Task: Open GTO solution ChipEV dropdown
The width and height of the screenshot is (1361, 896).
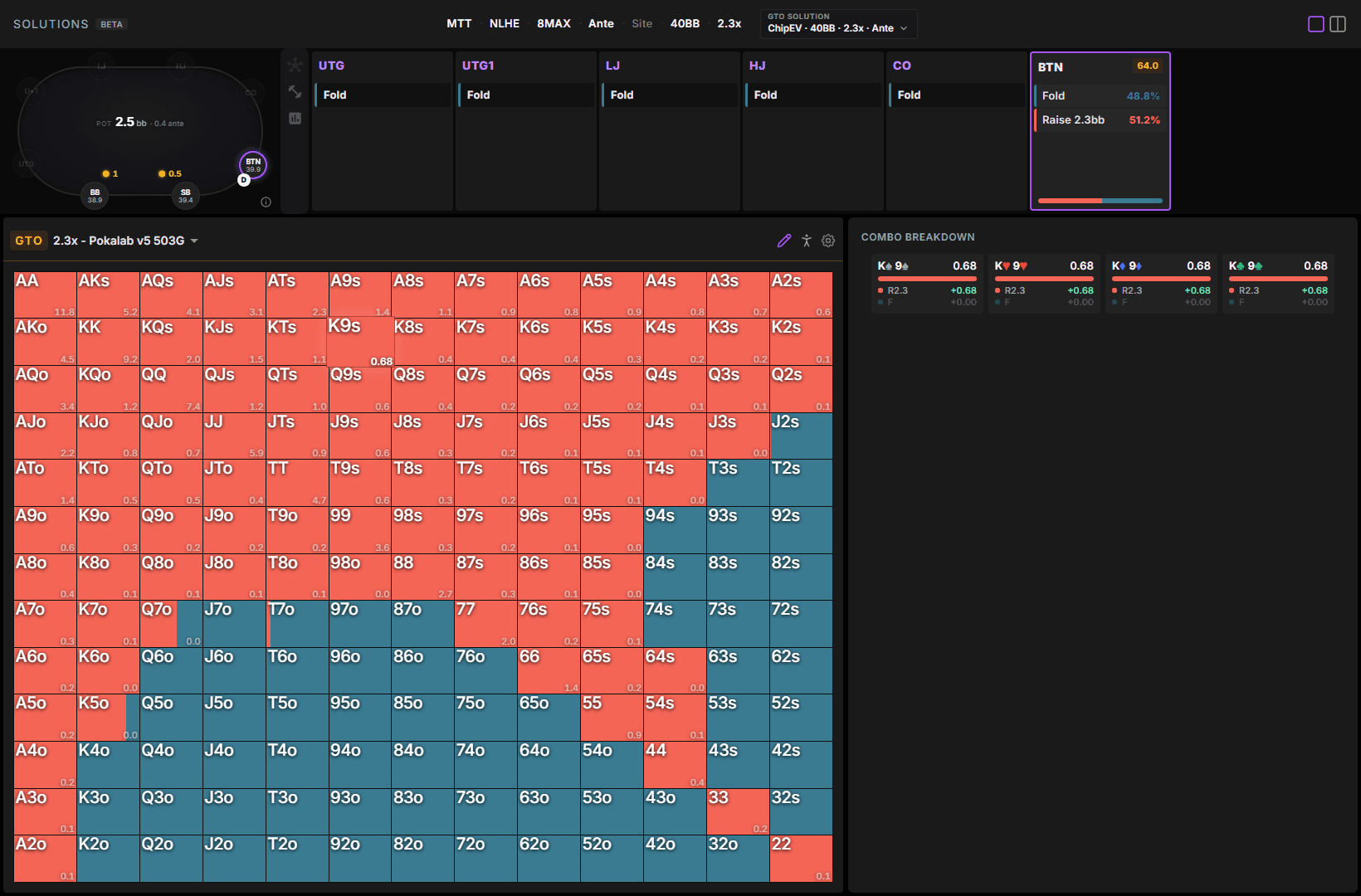Action: coord(838,23)
